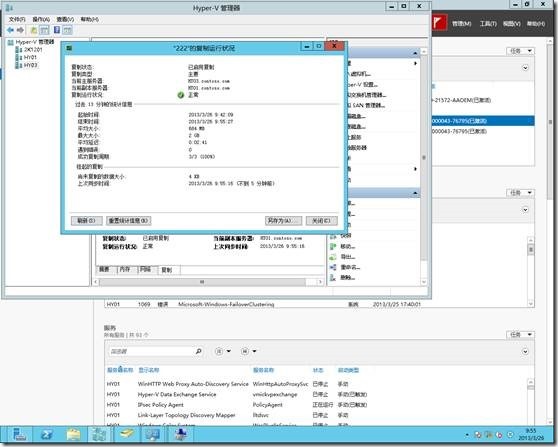The image size is (558, 447).
Task: Expand the chevron below the middle 任务 dropdown
Action: (x=525, y=210)
